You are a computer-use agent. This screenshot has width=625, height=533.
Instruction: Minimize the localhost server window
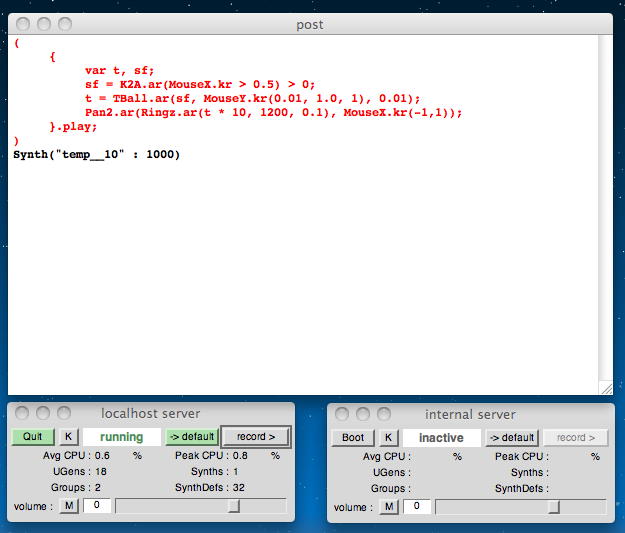(x=43, y=413)
